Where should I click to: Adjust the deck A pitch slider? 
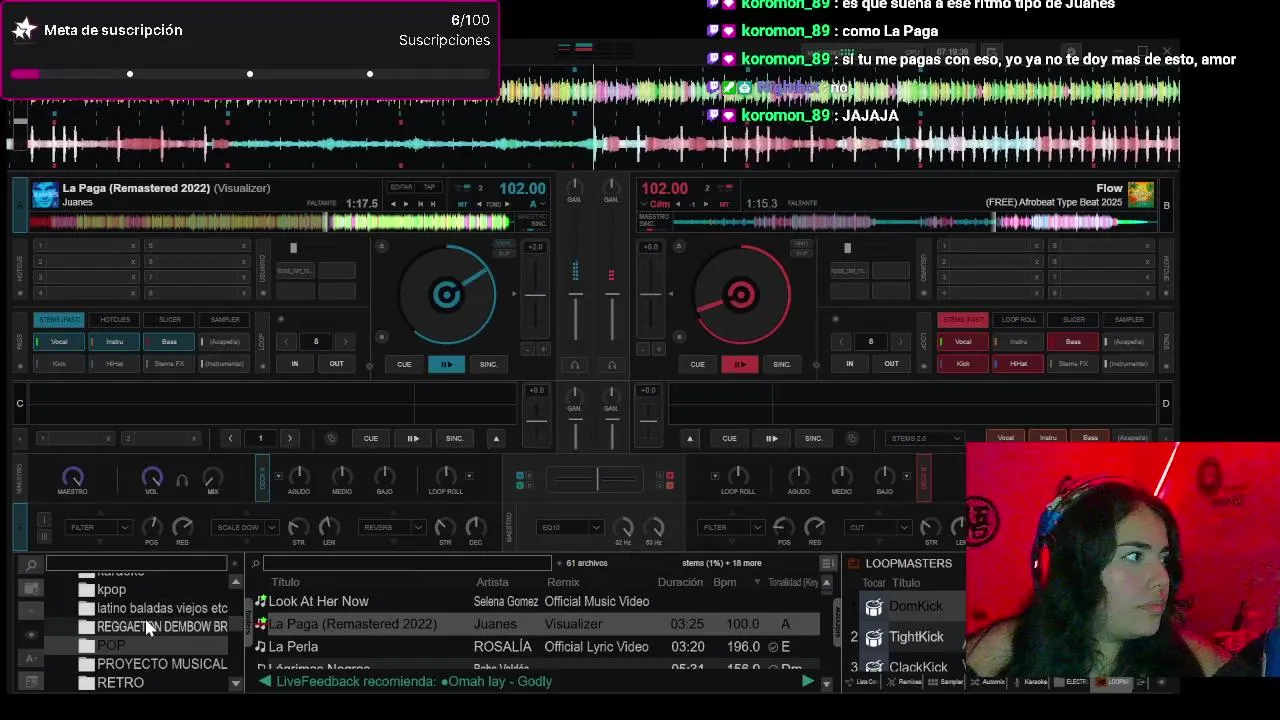(535, 295)
